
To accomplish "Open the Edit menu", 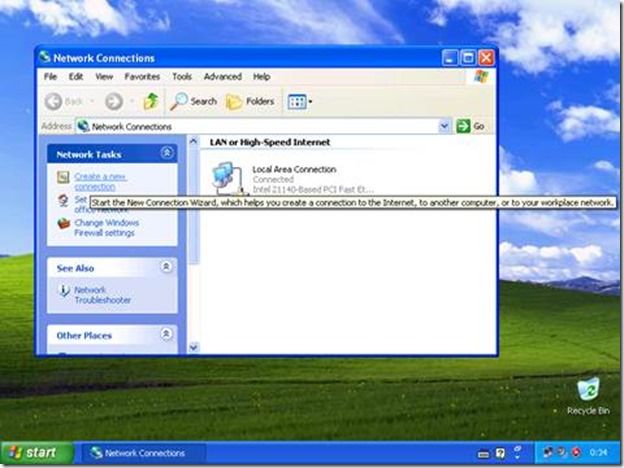I will pos(76,76).
